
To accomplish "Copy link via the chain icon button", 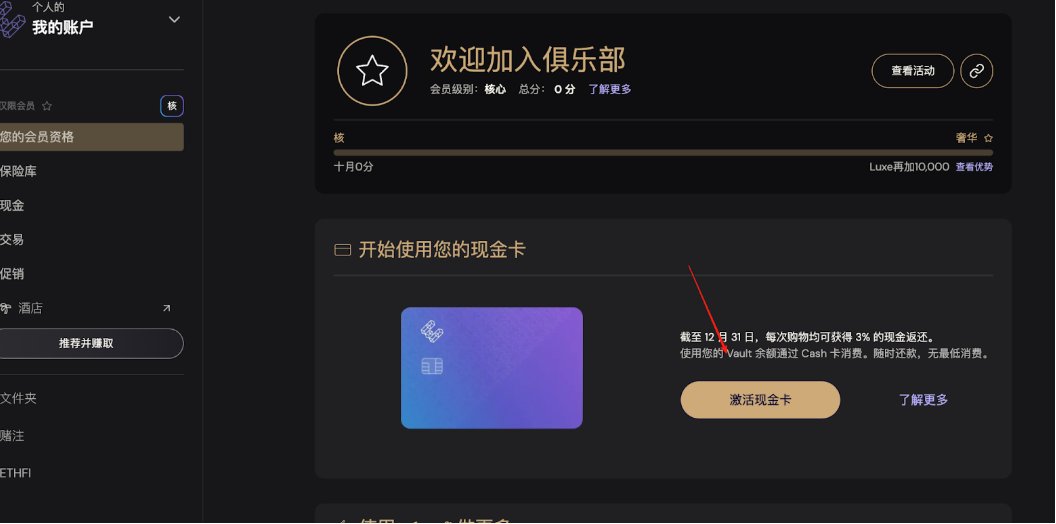I will 977,71.
